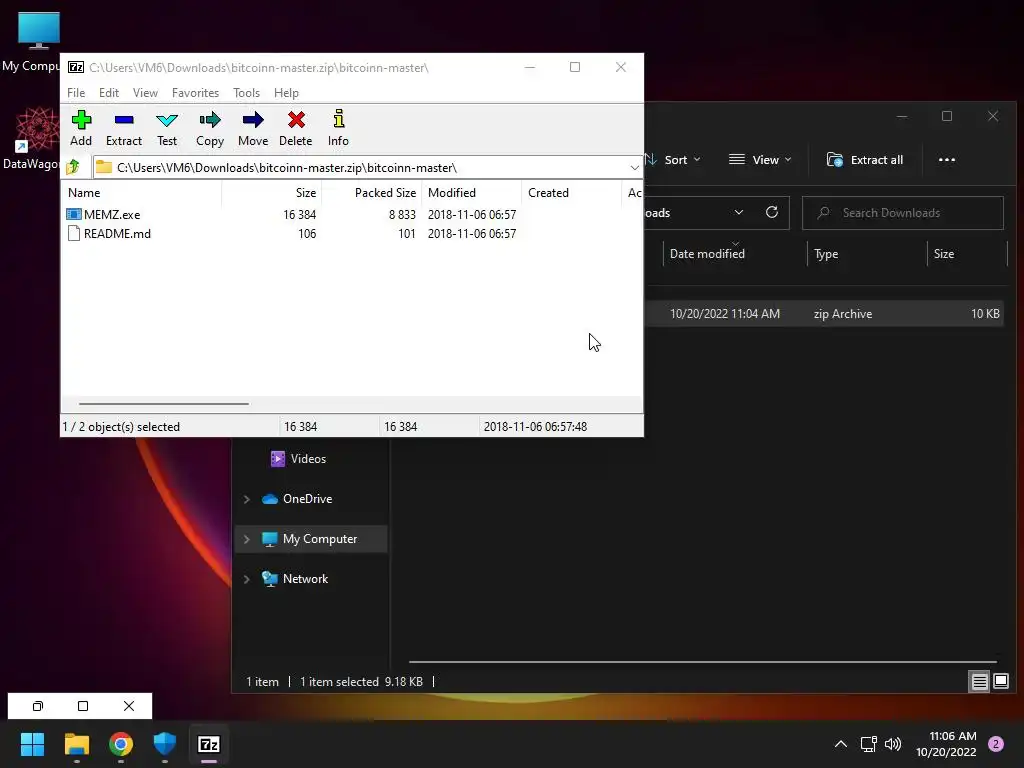Expand the My Computer tree node

click(247, 539)
